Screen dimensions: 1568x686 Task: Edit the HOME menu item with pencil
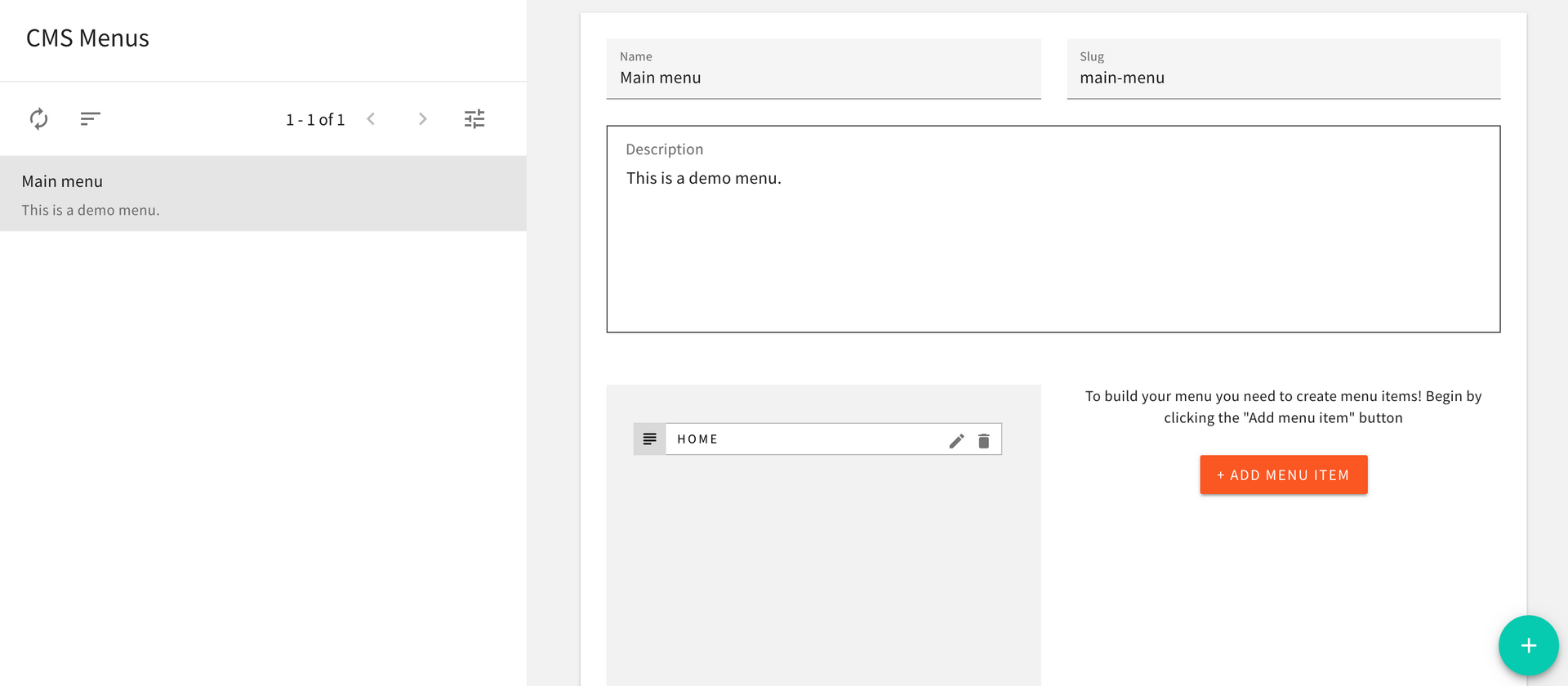click(956, 441)
